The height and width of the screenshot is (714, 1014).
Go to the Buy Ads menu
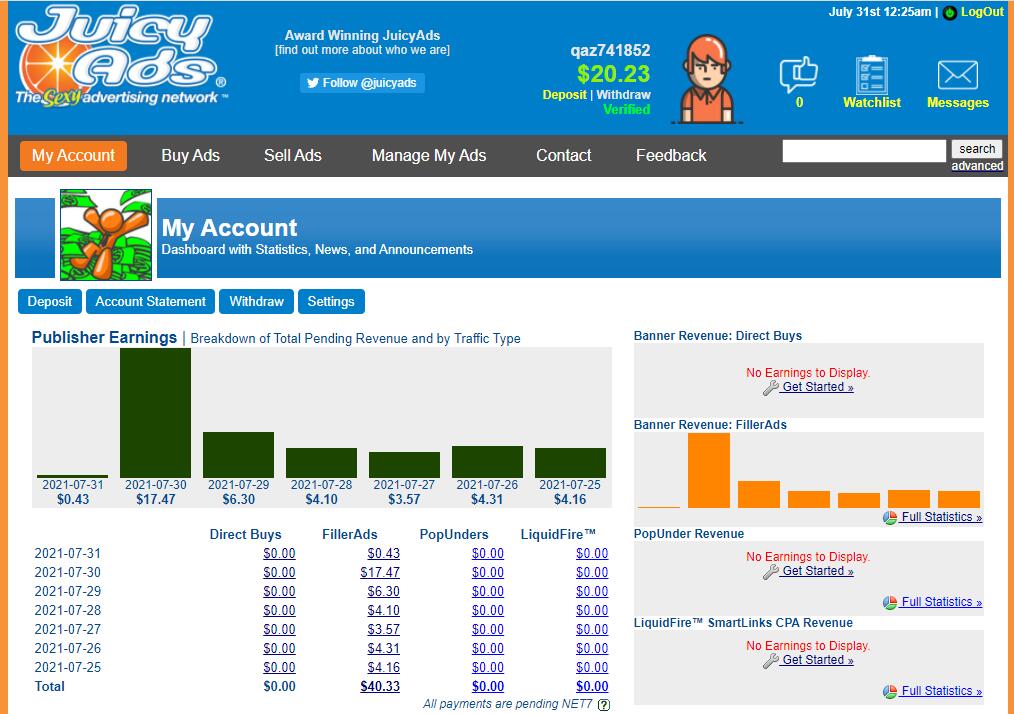190,156
